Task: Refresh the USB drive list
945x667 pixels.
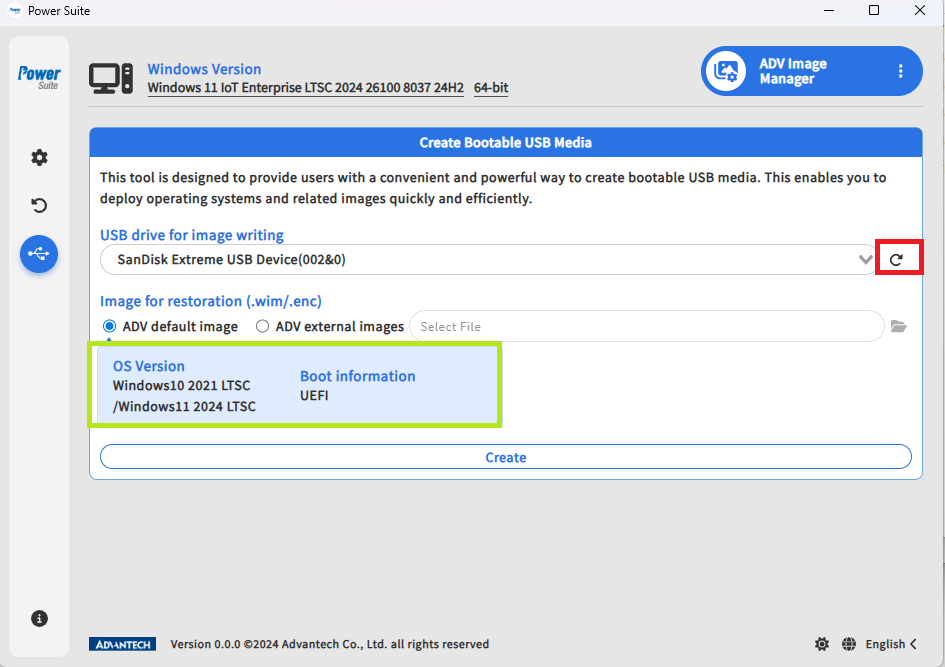Action: (896, 260)
